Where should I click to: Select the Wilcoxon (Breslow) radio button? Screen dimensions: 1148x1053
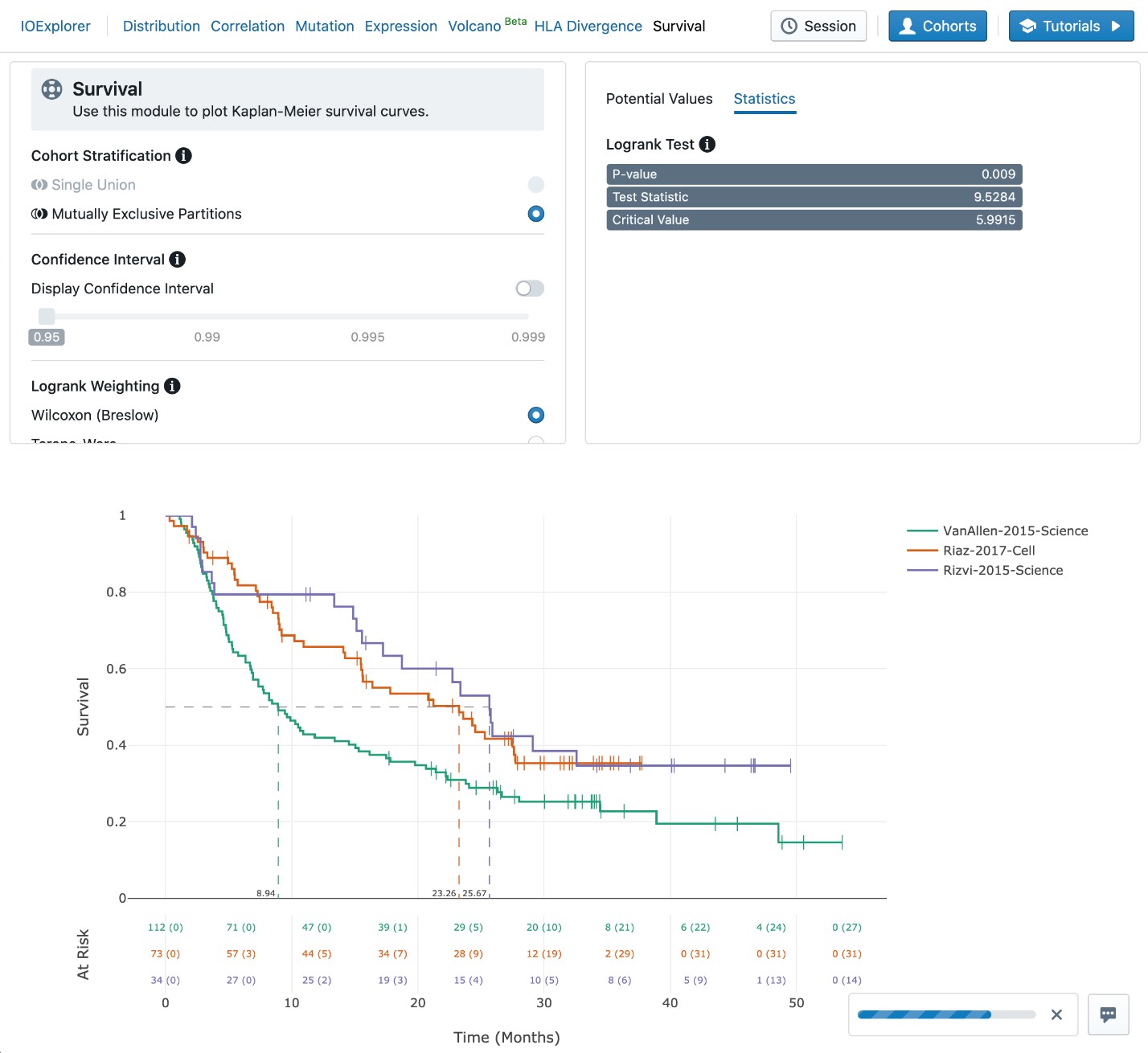click(x=535, y=416)
